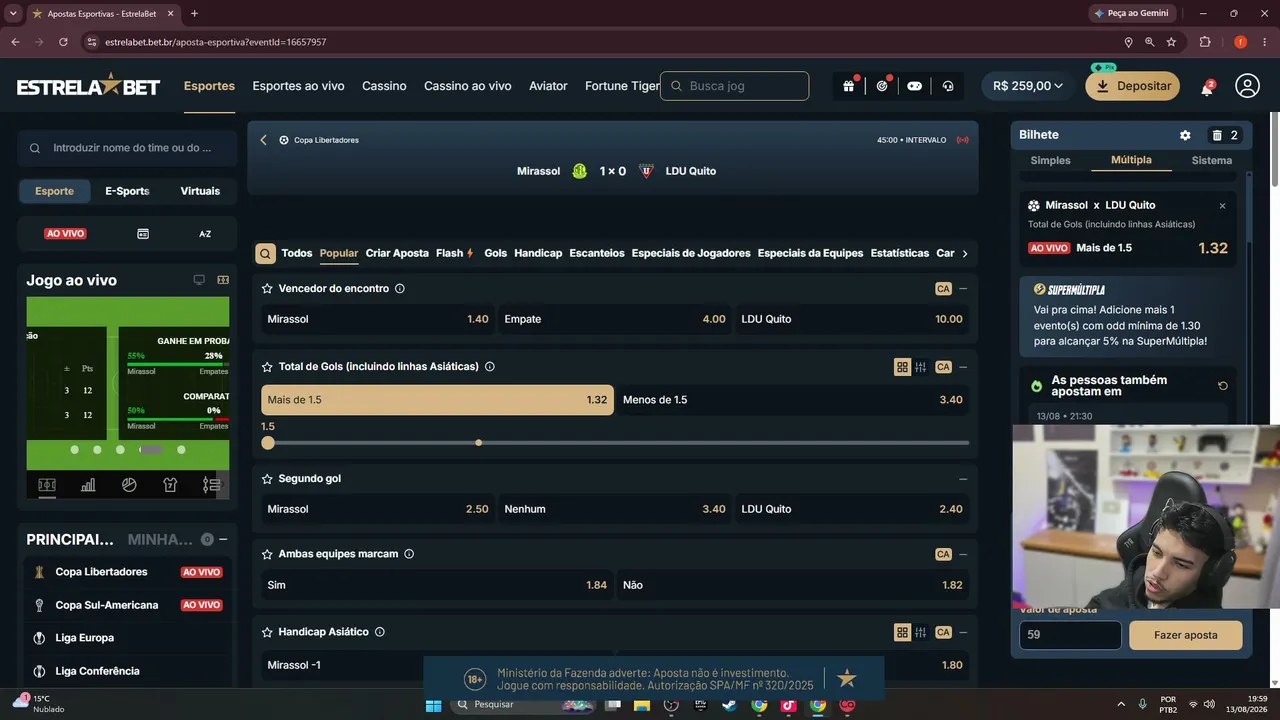This screenshot has height=720, width=1280.
Task: Pick Sim for Ambas equipes marcam
Action: coord(437,585)
